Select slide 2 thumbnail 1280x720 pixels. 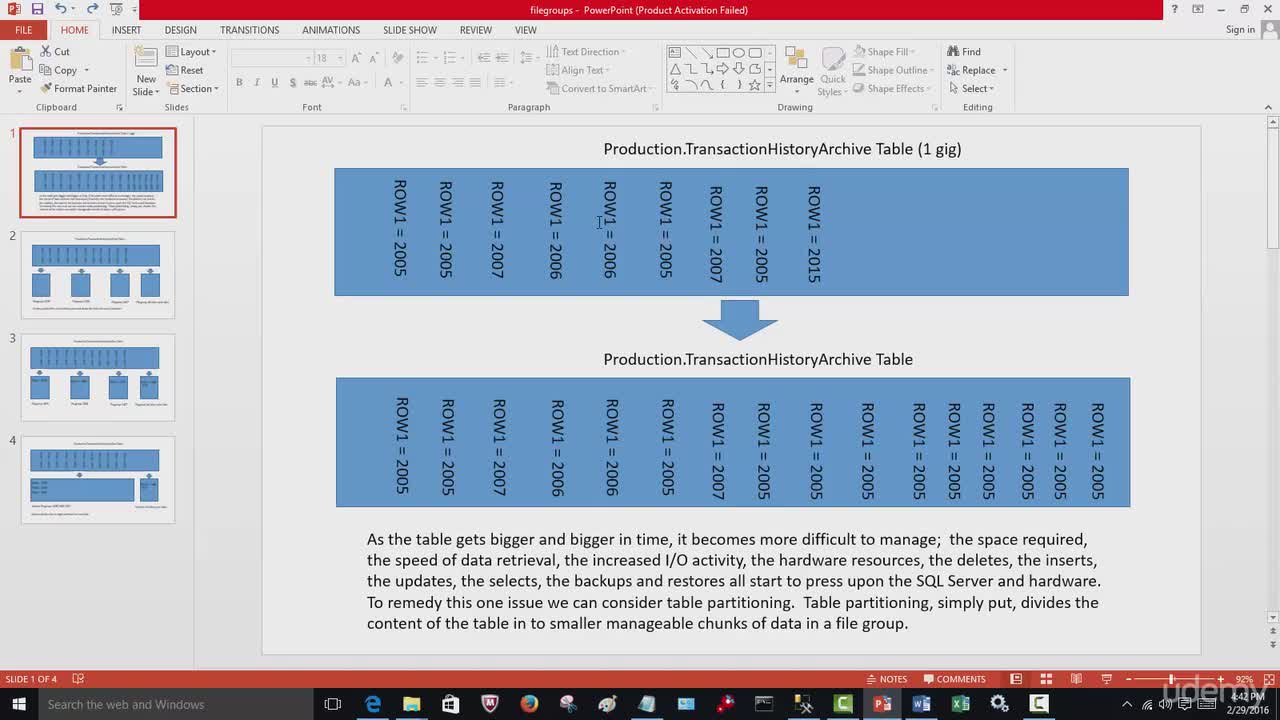click(x=97, y=275)
